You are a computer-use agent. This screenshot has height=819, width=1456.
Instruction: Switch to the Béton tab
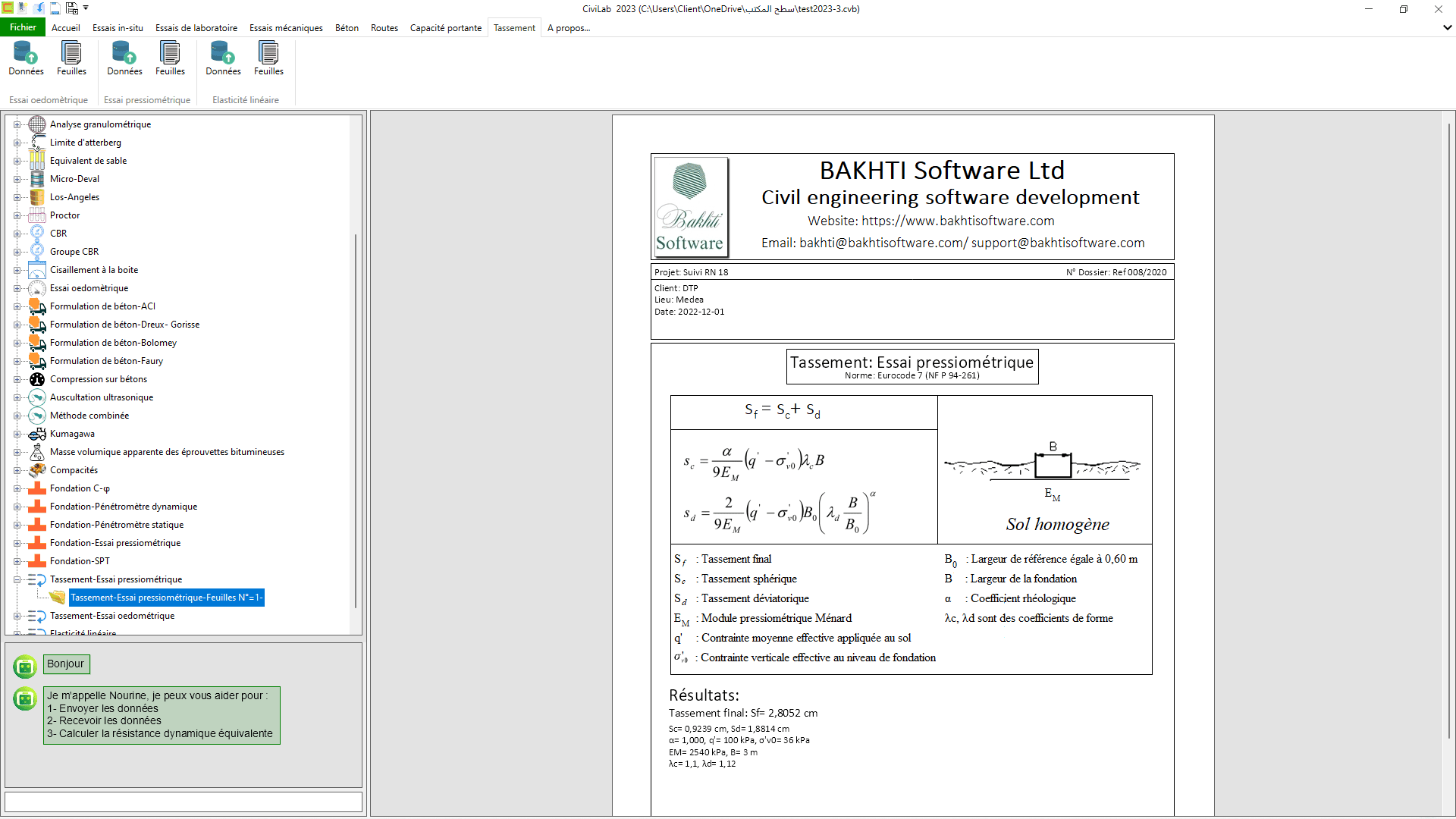[x=347, y=28]
